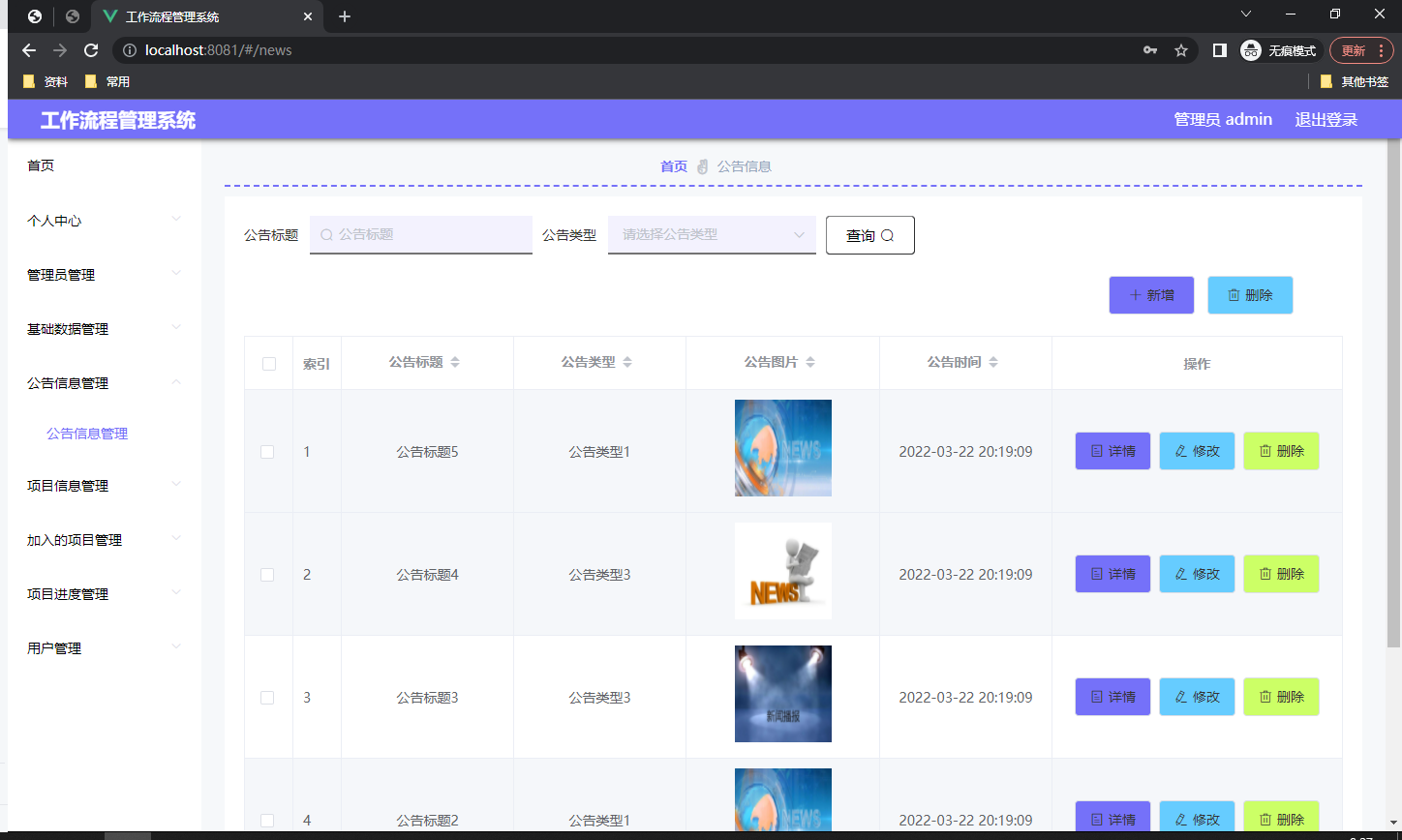This screenshot has height=840, width=1402.
Task: Open incognito 无痕模式 indicator
Action: 1280,50
